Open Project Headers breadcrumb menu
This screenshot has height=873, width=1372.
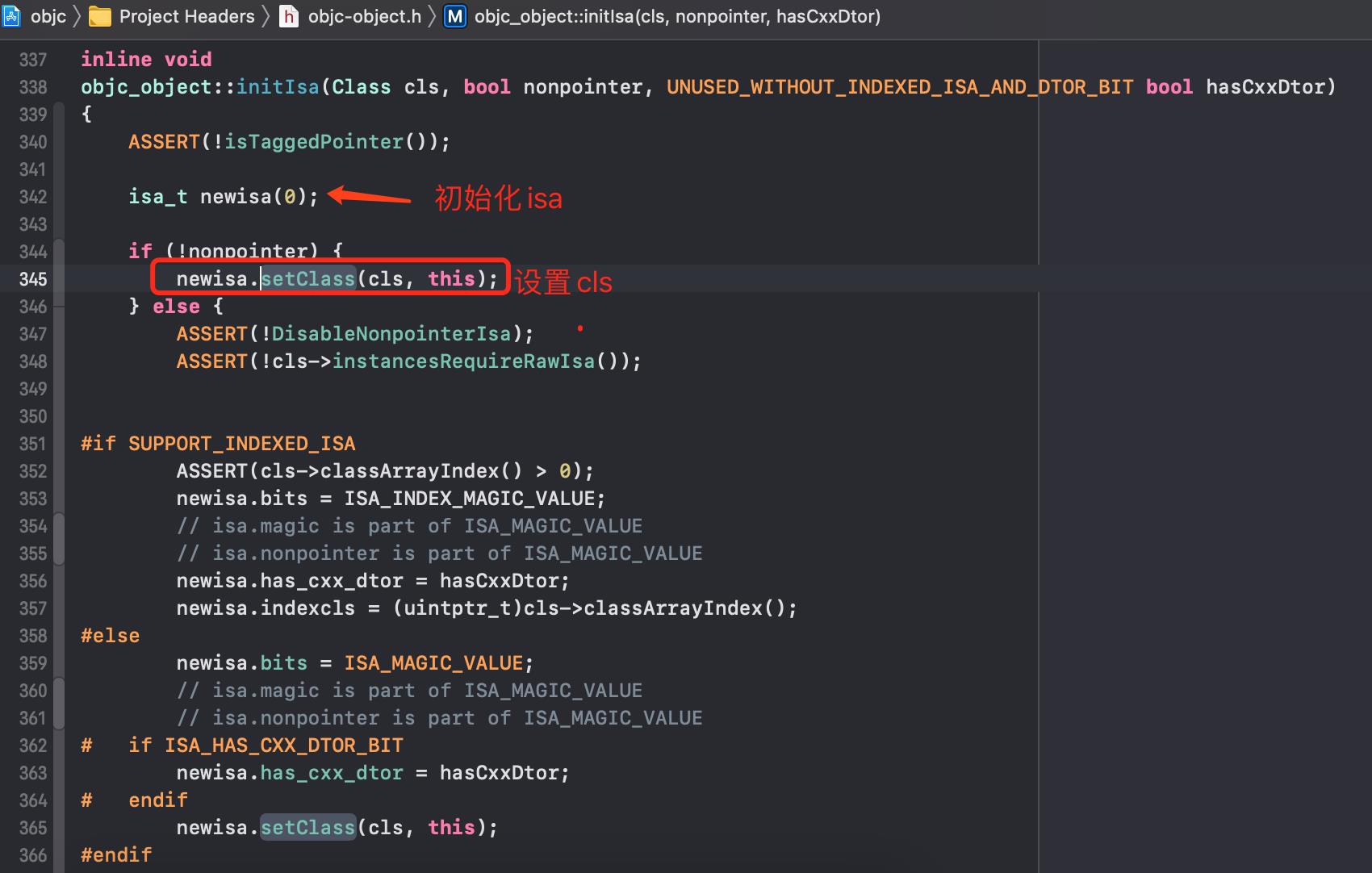tap(186, 16)
